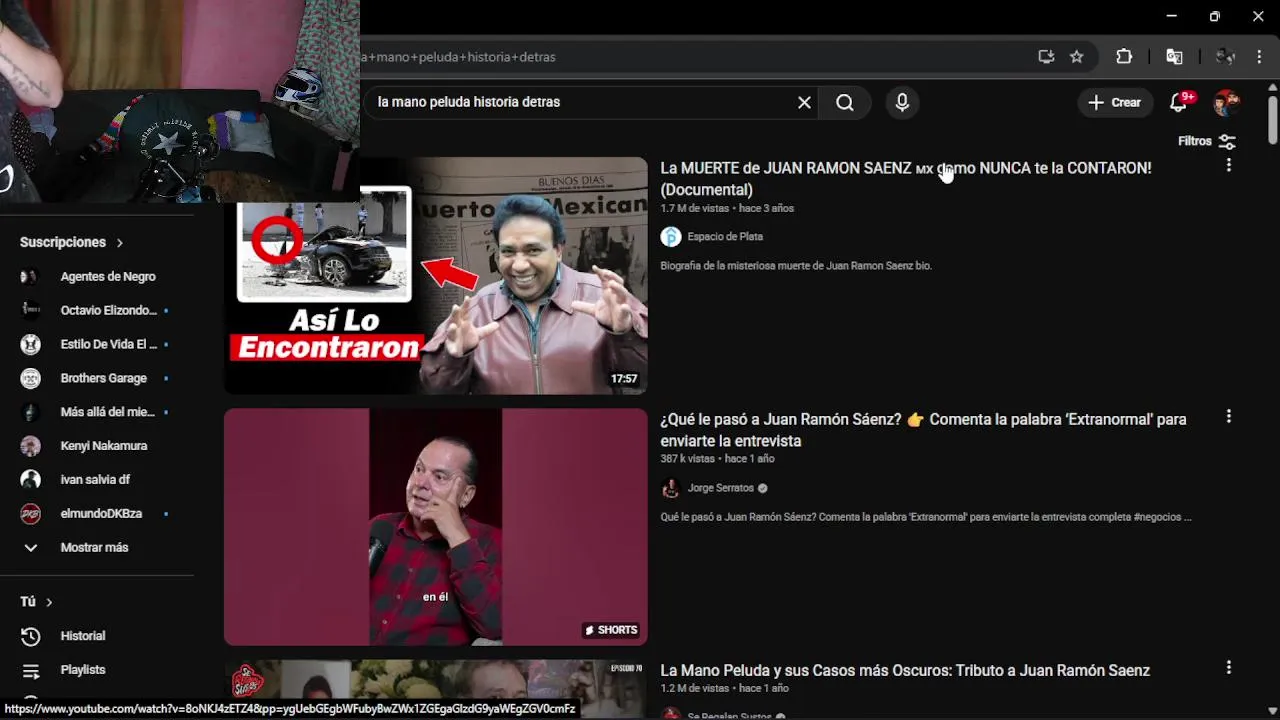Open ivan salvia df subscription
The image size is (1280, 720).
97,480
